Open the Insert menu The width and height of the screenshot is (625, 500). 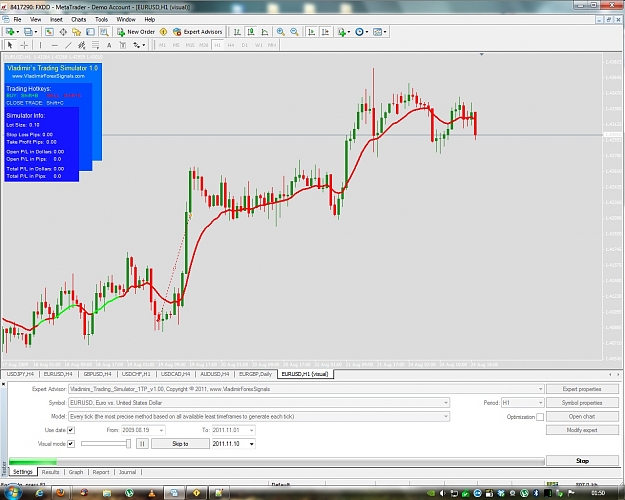point(56,19)
